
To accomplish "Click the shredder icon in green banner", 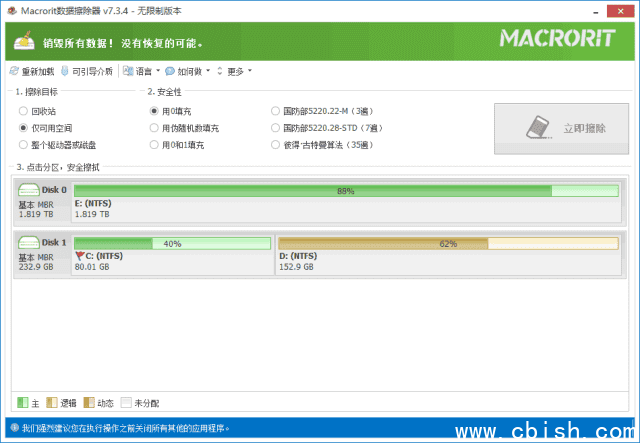I will [x=23, y=43].
